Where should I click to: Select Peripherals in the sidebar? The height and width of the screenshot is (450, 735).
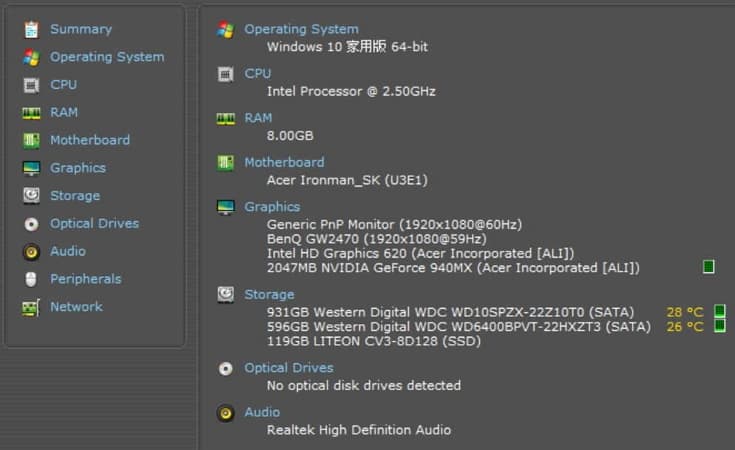[86, 279]
